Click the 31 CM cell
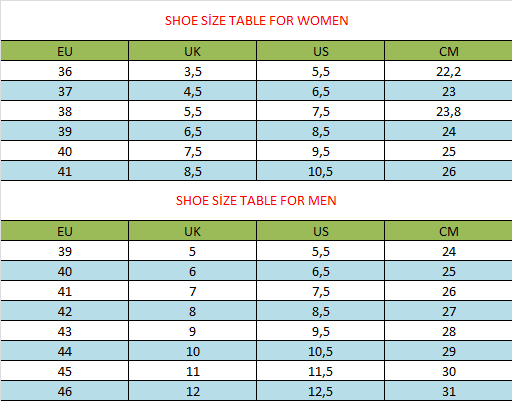512x402 pixels. (448, 391)
